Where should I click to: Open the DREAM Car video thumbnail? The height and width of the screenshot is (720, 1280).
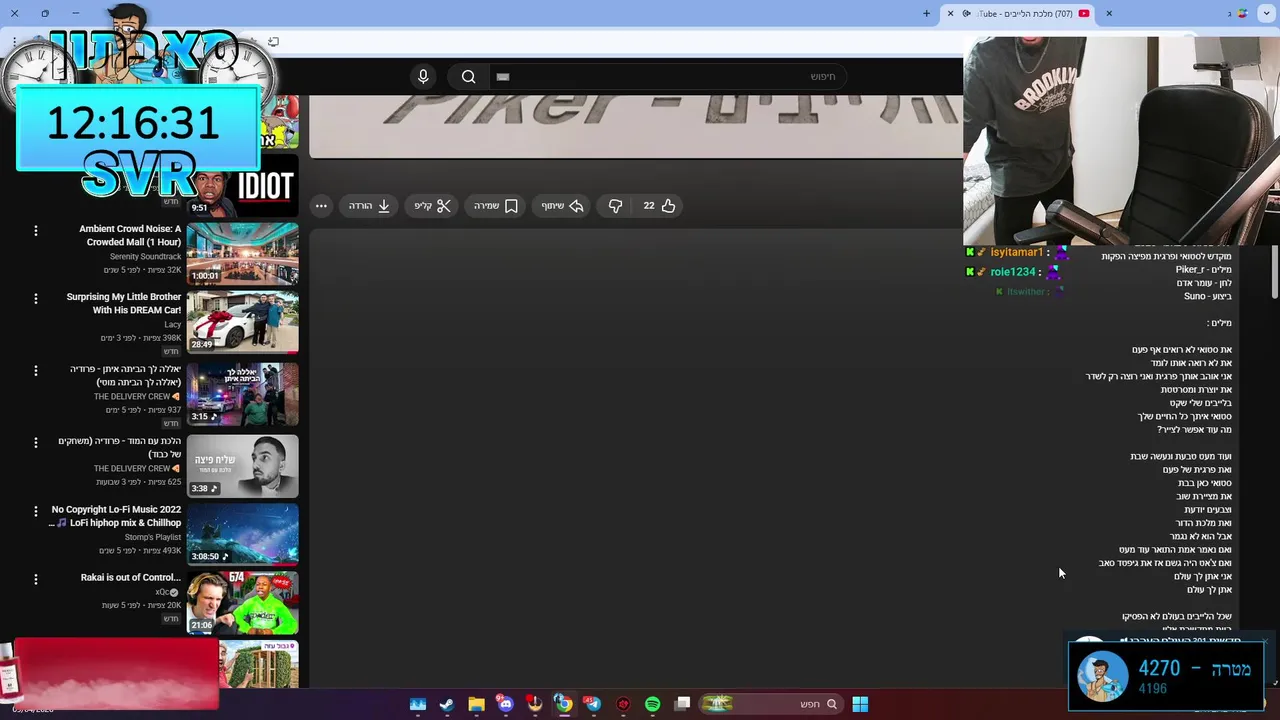tap(242, 322)
